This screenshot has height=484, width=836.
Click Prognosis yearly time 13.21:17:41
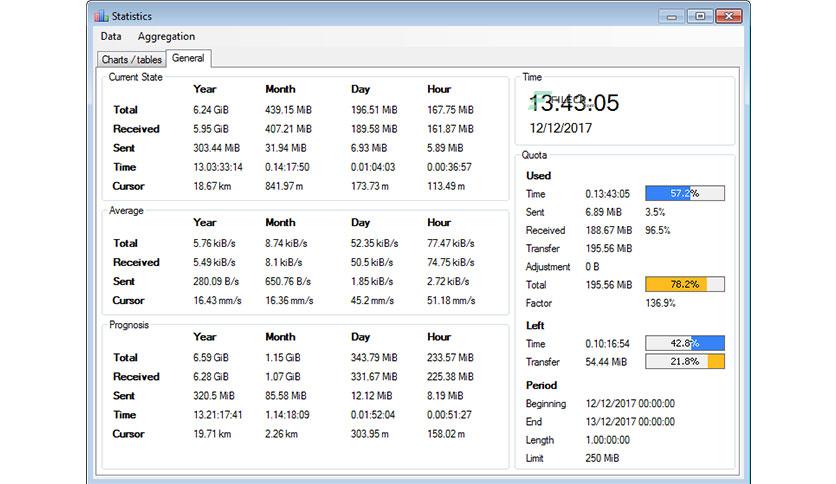pos(218,415)
